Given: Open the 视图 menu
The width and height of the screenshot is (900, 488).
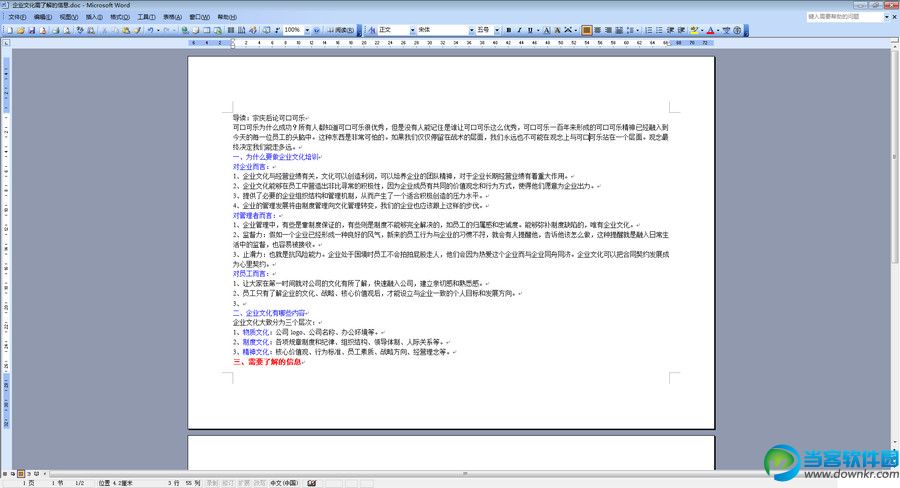Looking at the screenshot, I should (x=69, y=17).
